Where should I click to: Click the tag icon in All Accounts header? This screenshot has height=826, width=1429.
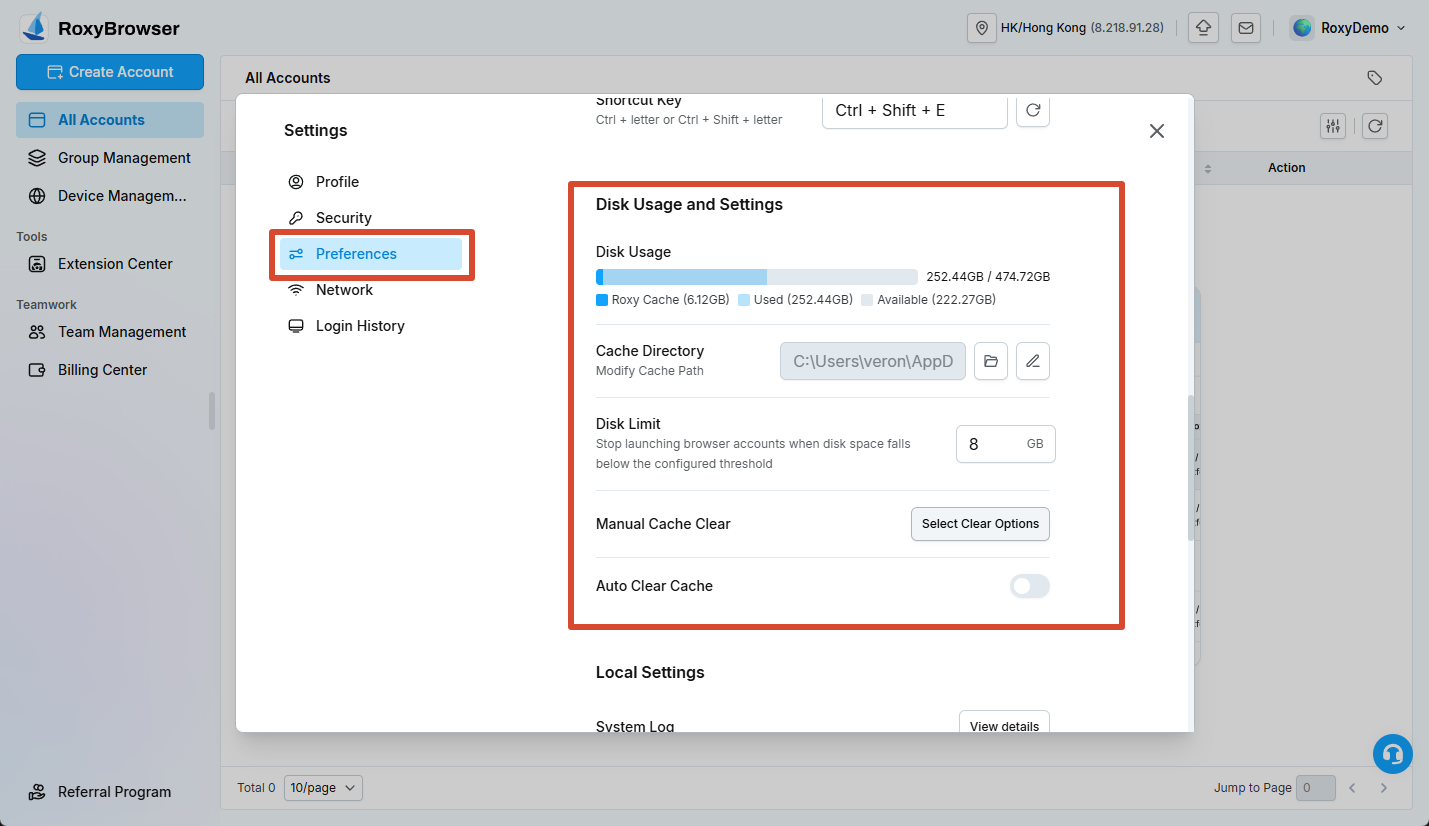click(x=1375, y=78)
